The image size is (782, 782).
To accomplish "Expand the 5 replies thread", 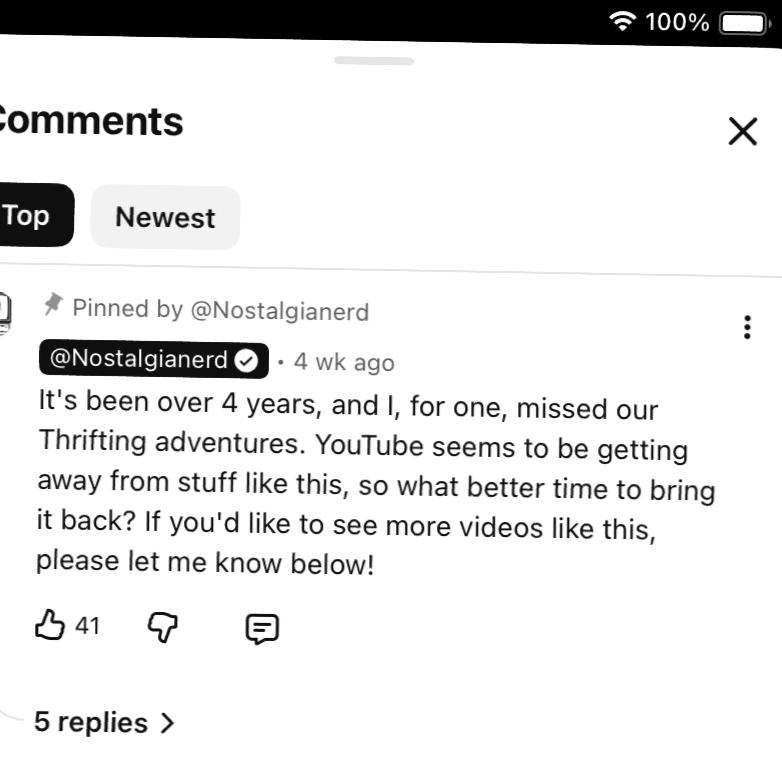I will [91, 722].
